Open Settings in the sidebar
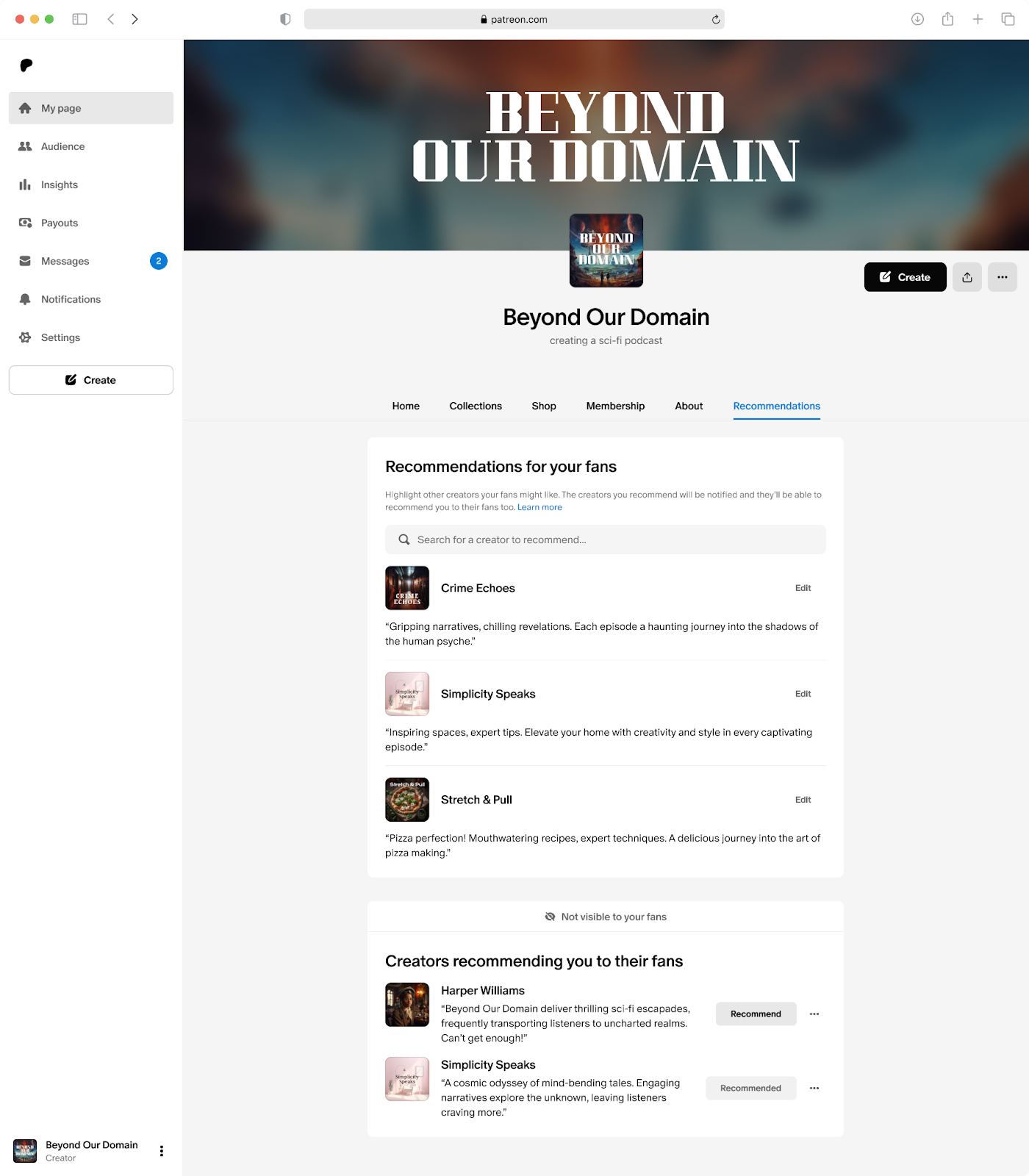This screenshot has width=1029, height=1176. (x=60, y=337)
